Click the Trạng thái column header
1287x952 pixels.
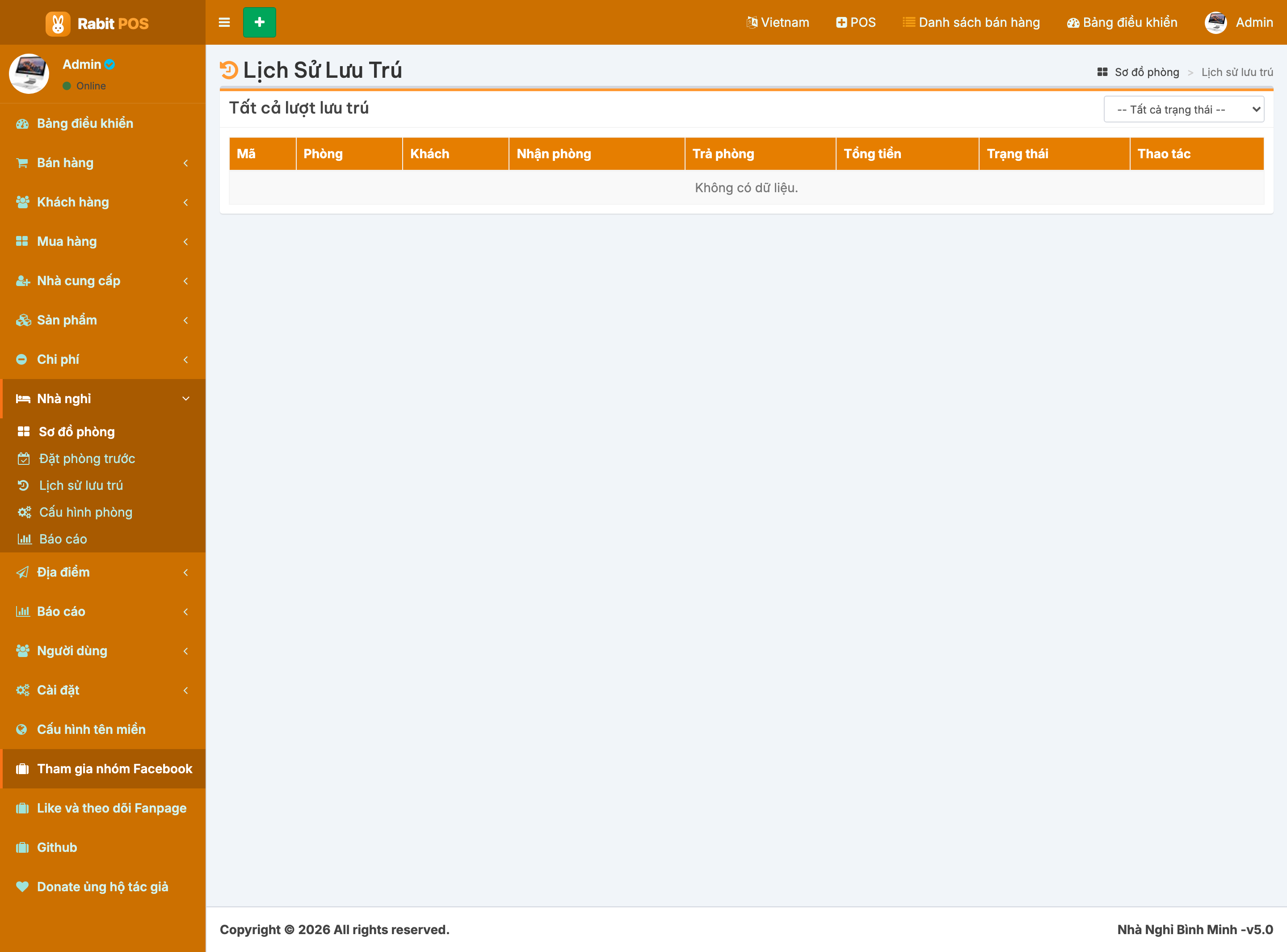point(1054,154)
